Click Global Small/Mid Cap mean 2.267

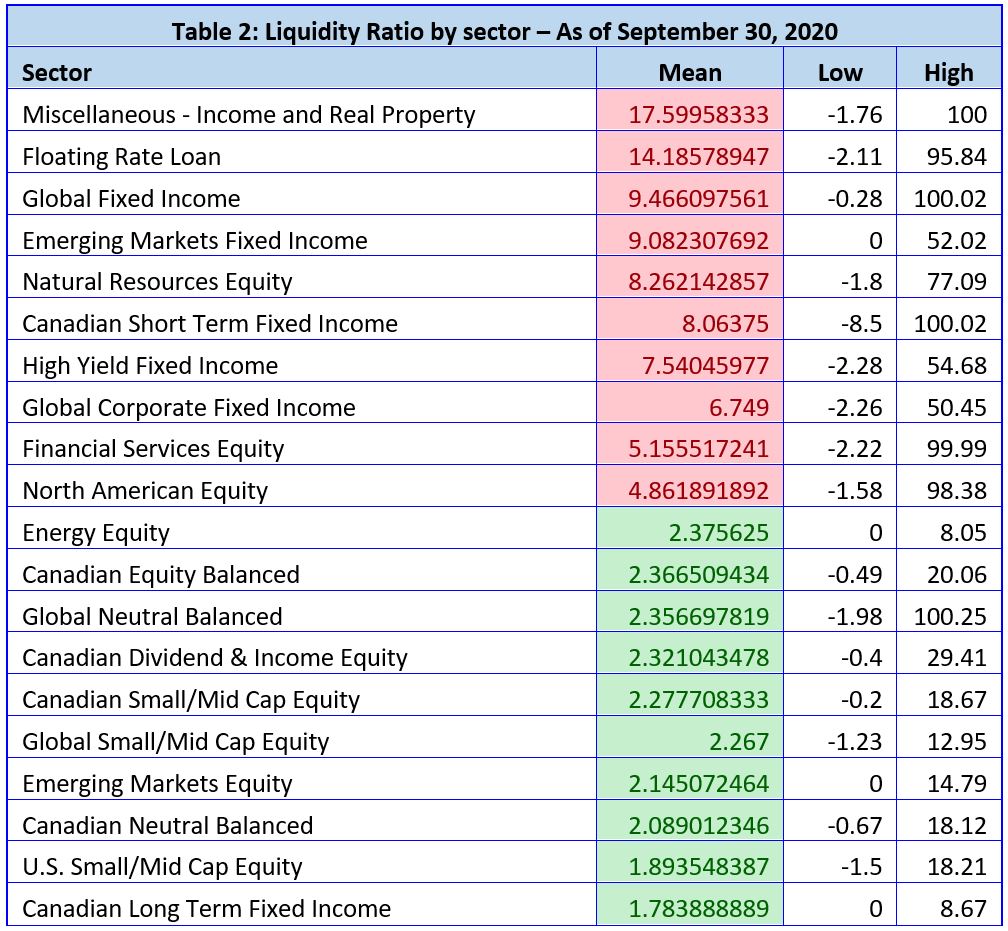740,742
